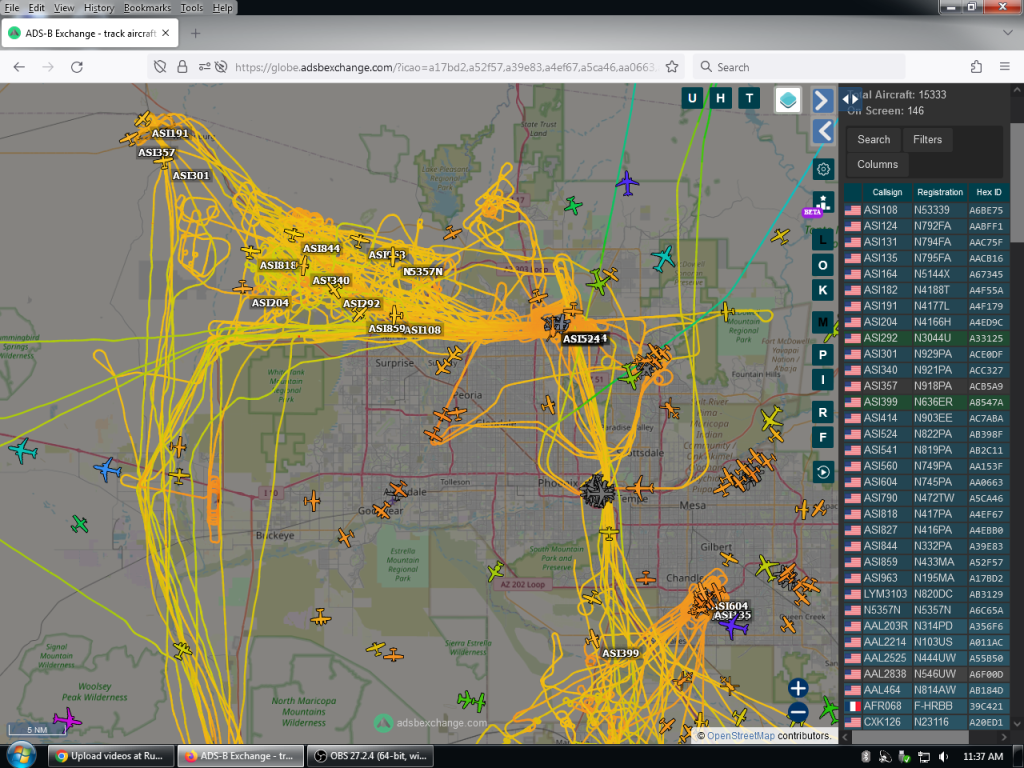Click the purple aircraft near ASI604

[733, 626]
